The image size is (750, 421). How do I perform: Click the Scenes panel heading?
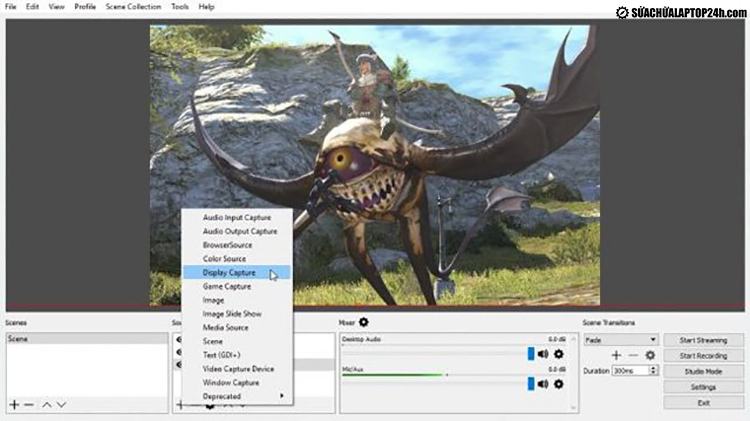point(16,323)
